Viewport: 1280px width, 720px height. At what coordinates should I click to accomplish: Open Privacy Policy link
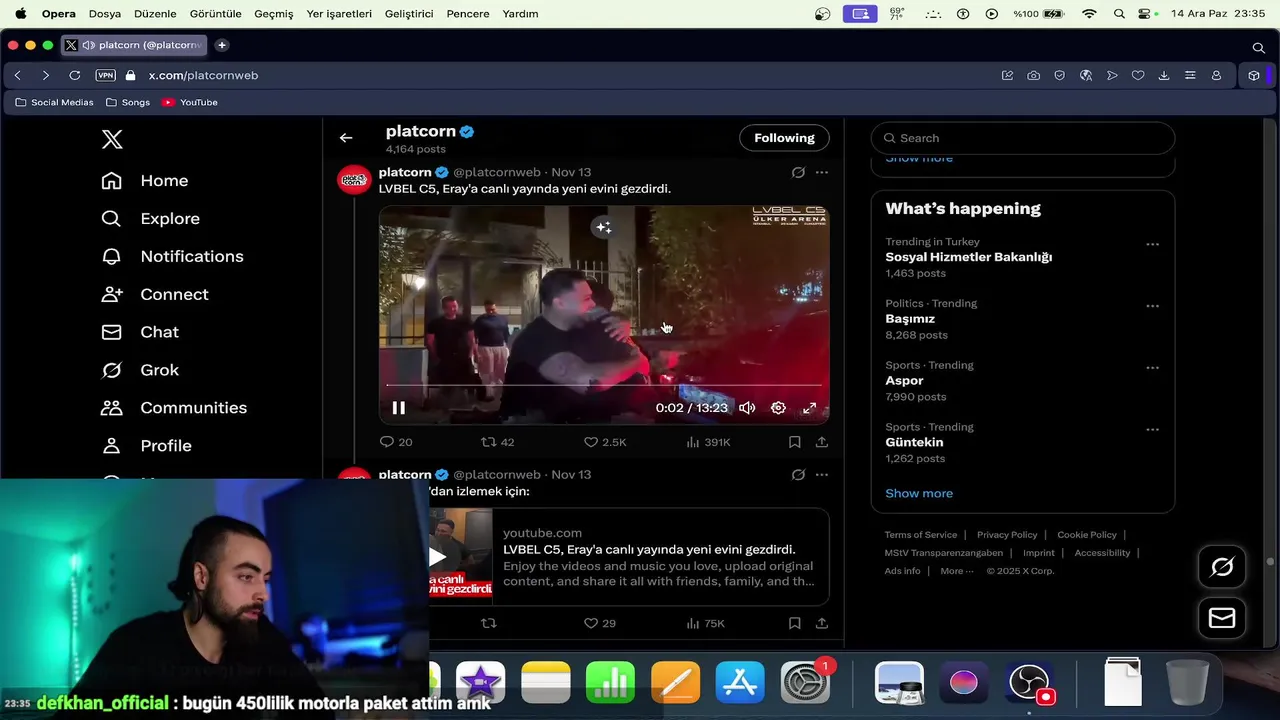(1007, 535)
